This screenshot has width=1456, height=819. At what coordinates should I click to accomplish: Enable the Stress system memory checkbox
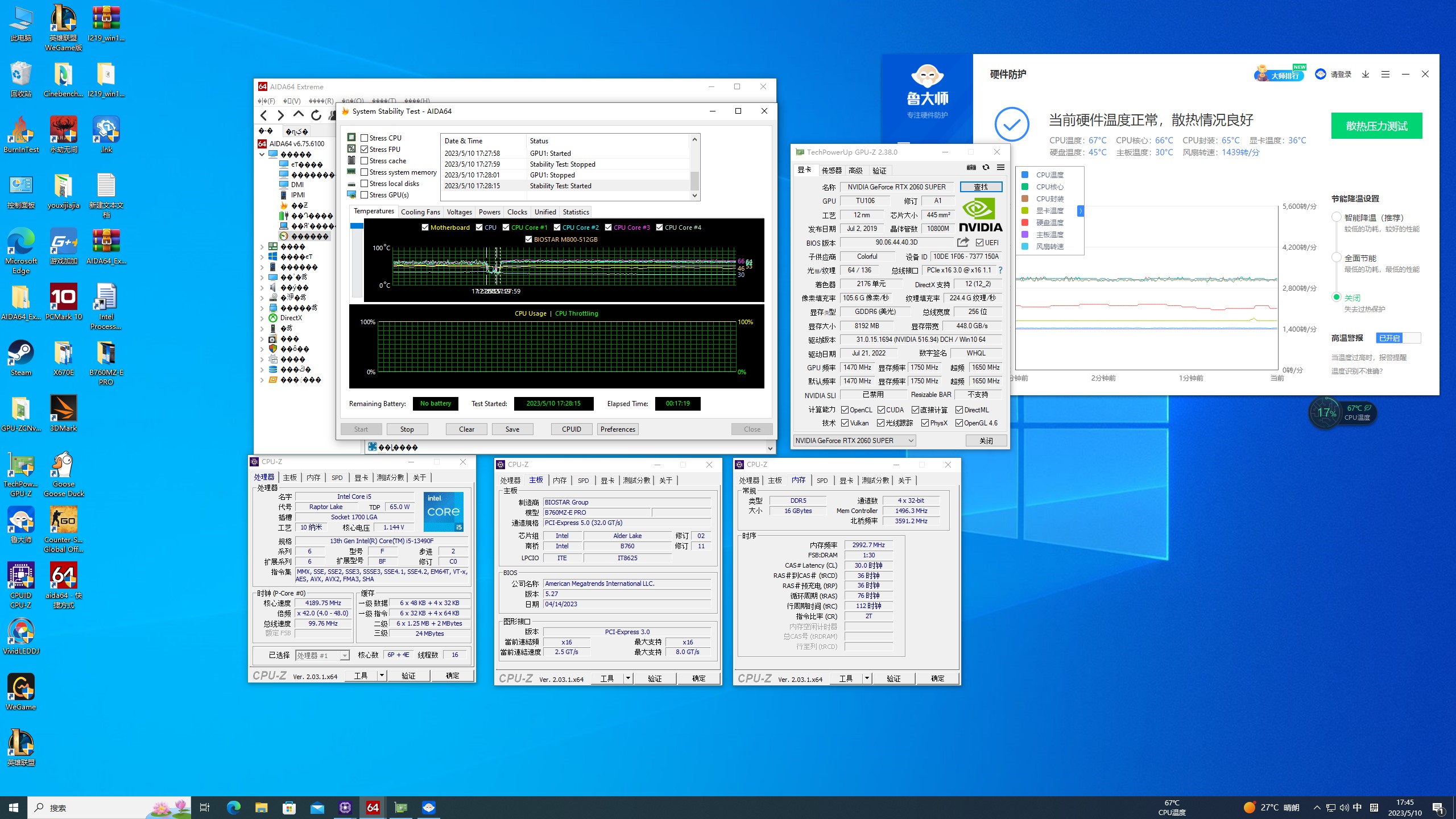coord(365,172)
